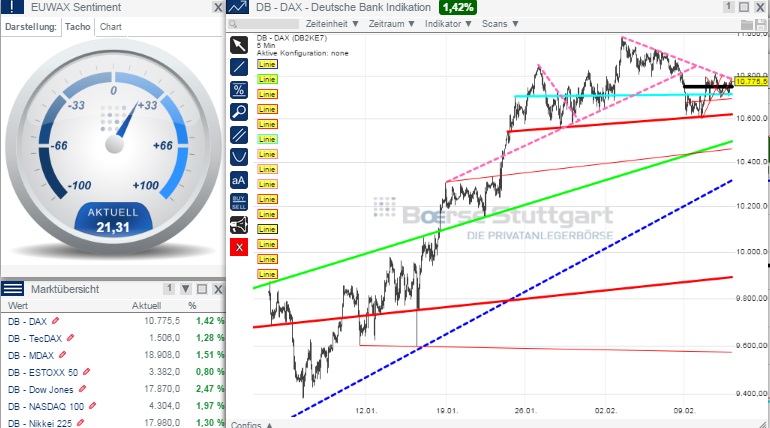
Task: Select the parallel lines channel tool
Action: click(239, 135)
